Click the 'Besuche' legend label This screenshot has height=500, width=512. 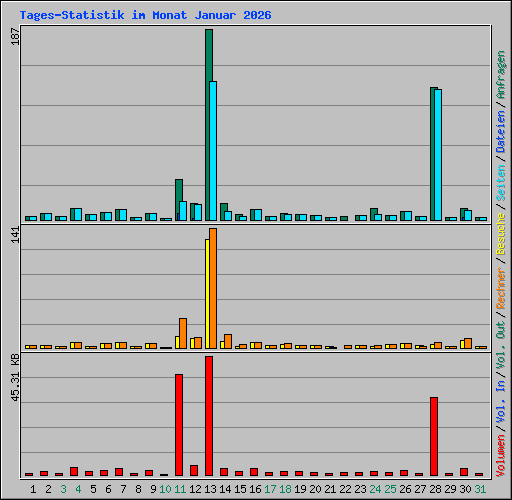501,234
